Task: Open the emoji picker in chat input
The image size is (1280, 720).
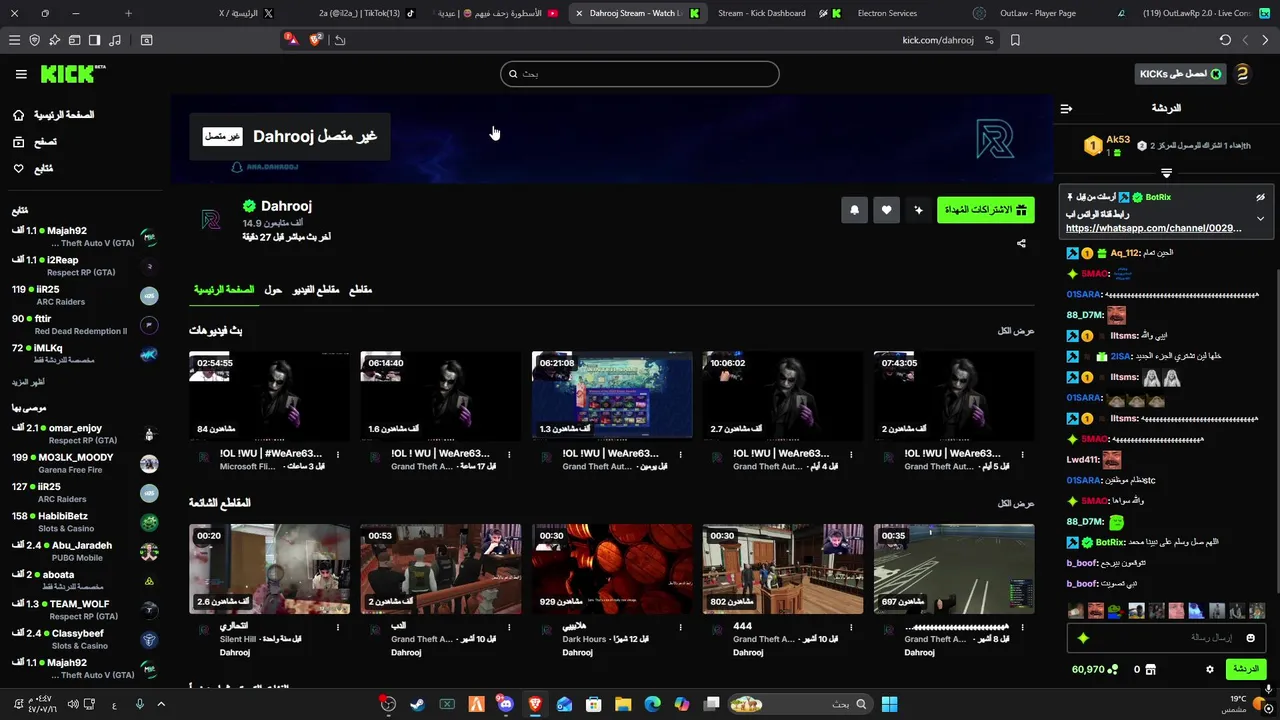Action: (1250, 638)
